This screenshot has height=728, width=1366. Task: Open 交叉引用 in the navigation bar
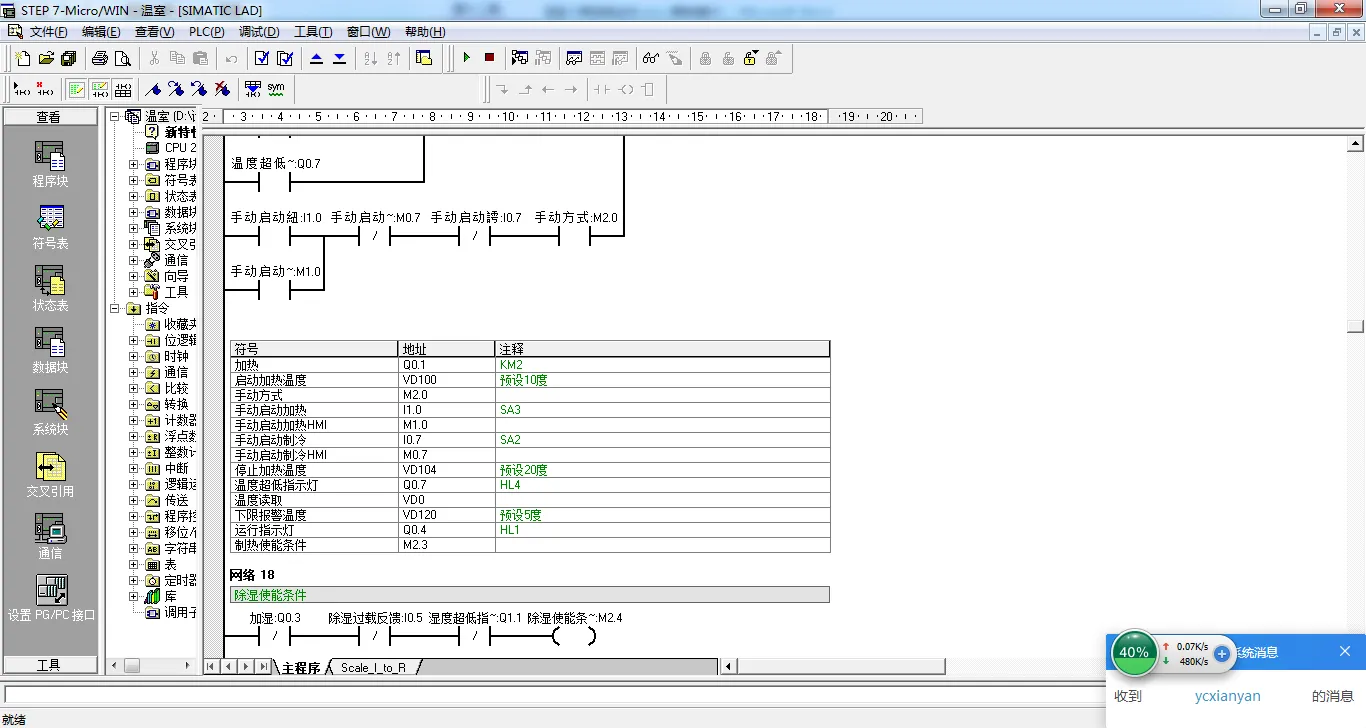click(50, 475)
